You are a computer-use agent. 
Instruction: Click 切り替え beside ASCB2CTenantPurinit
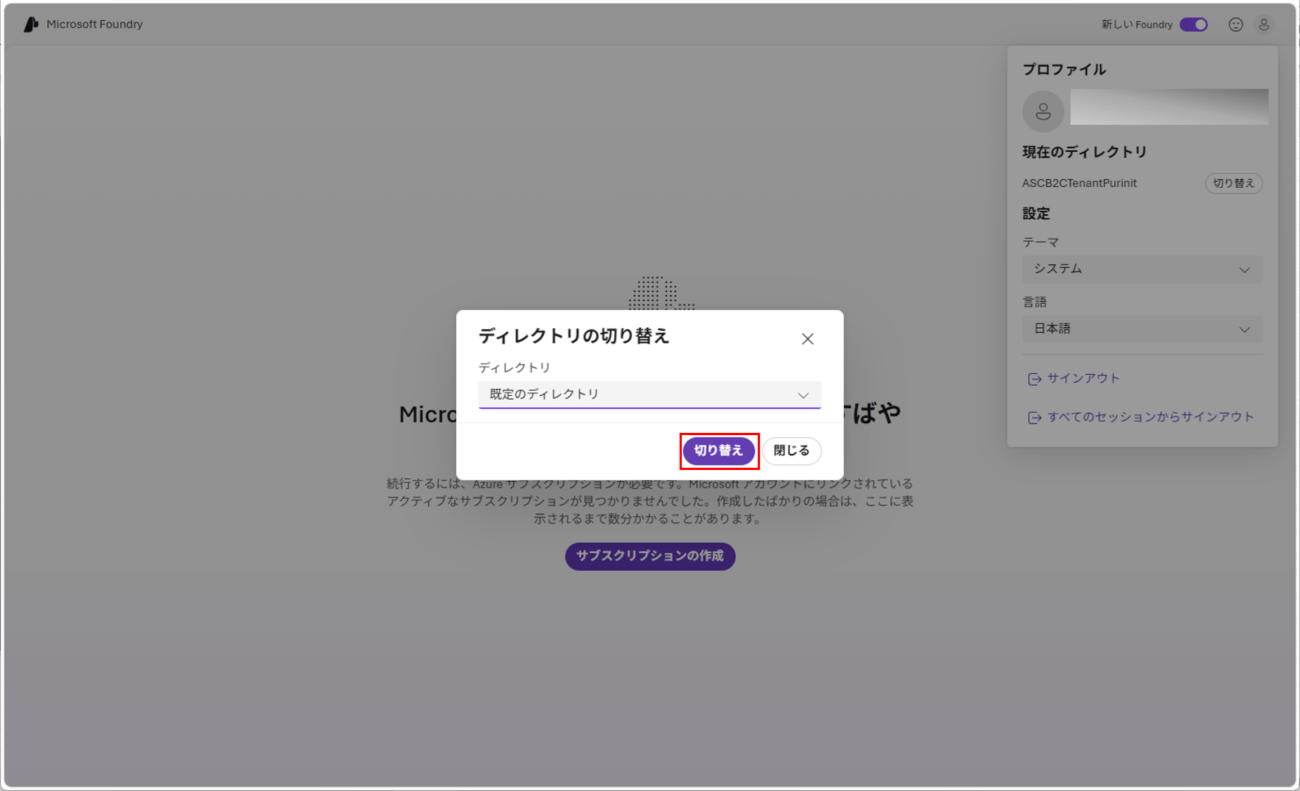1234,183
